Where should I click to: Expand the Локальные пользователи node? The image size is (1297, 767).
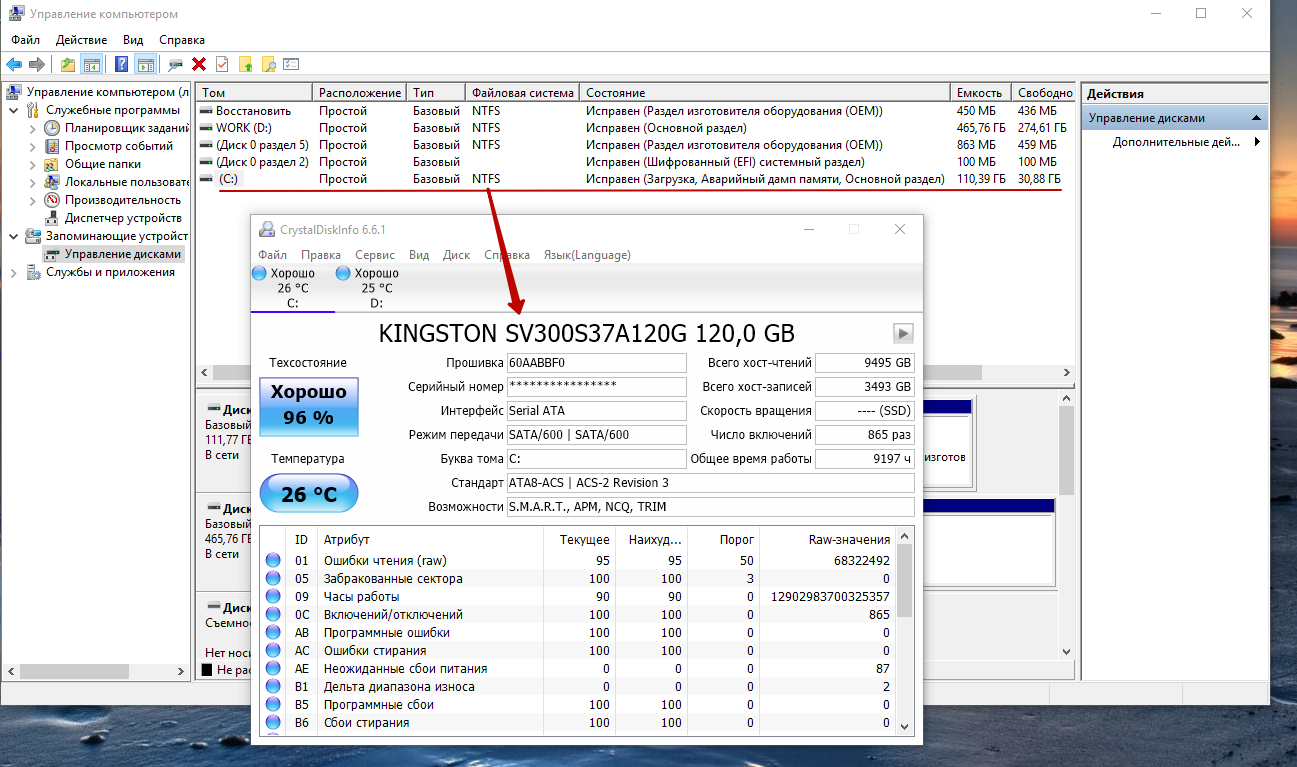point(33,182)
